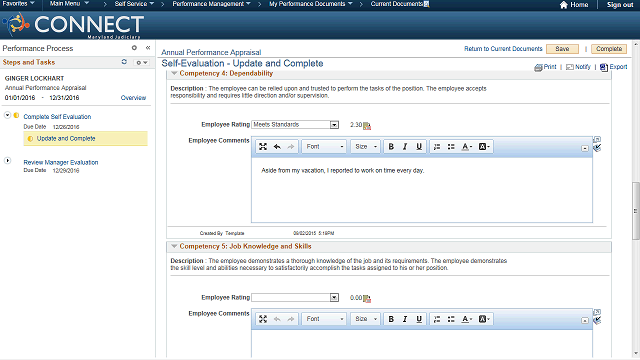Sign out of CONNECT

point(620,5)
